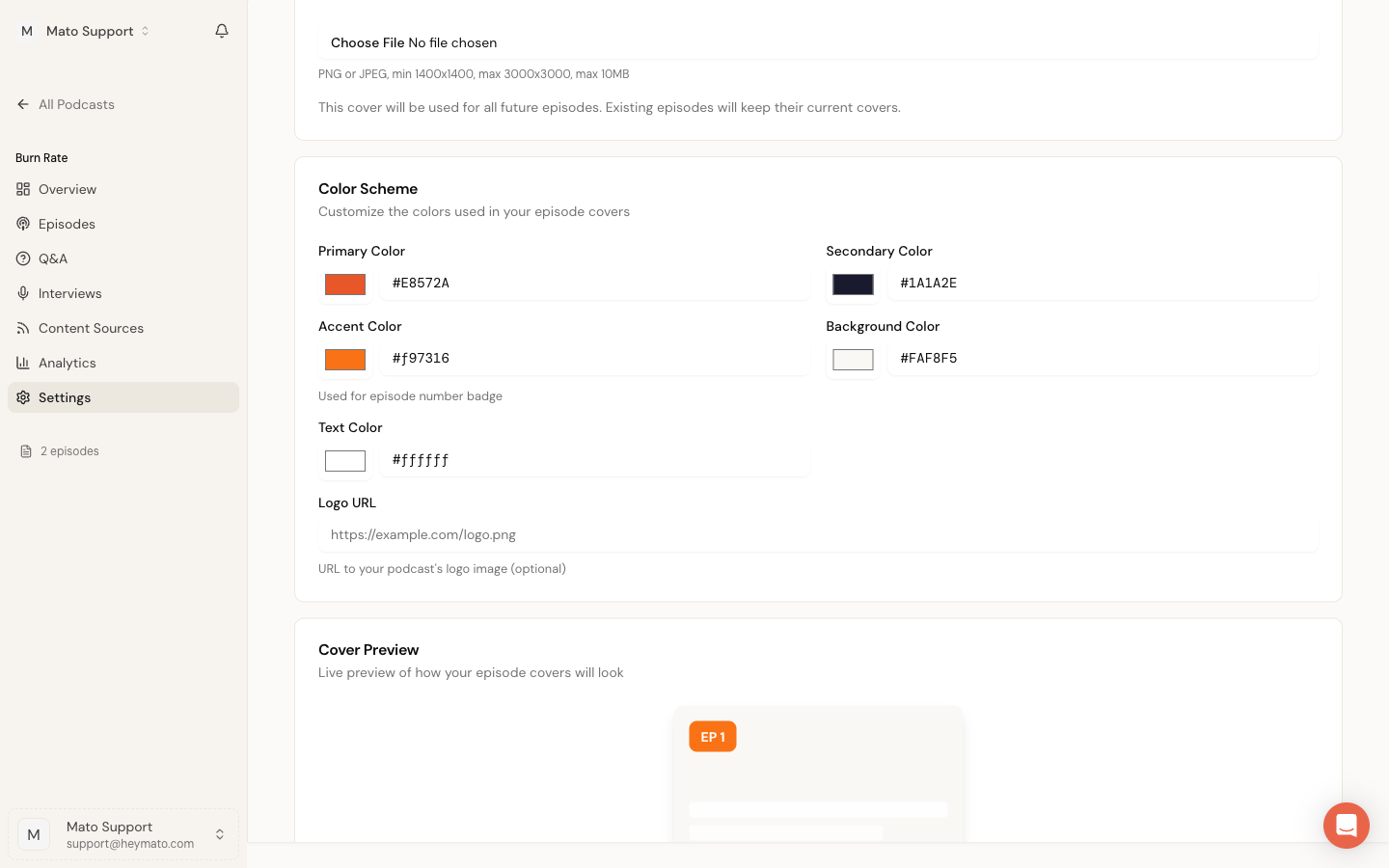This screenshot has width=1389, height=868.
Task: Click the Secondary Color hex field #1A1A2E
Action: click(1103, 284)
